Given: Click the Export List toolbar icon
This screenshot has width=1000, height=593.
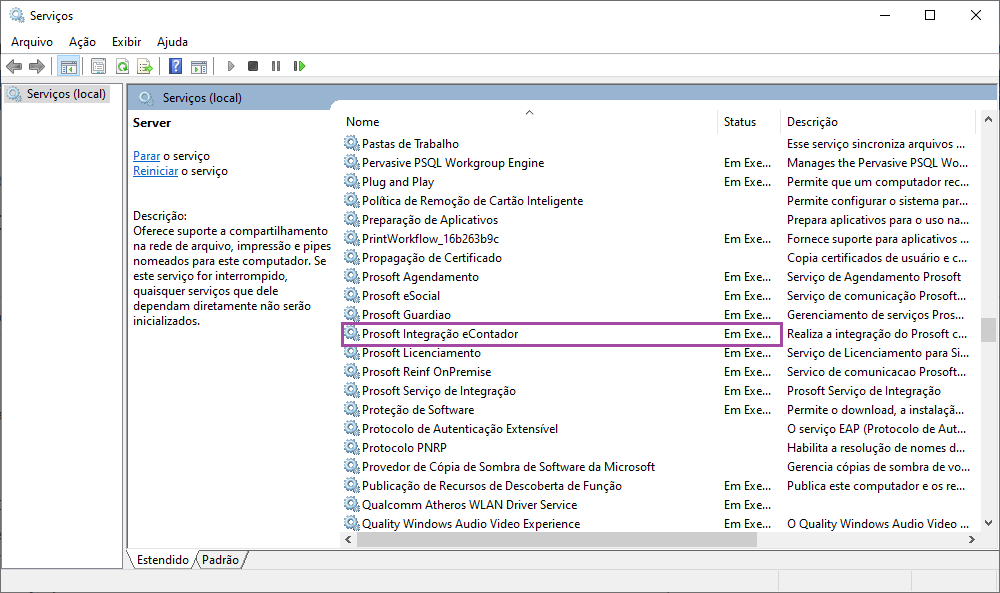Looking at the screenshot, I should (145, 66).
